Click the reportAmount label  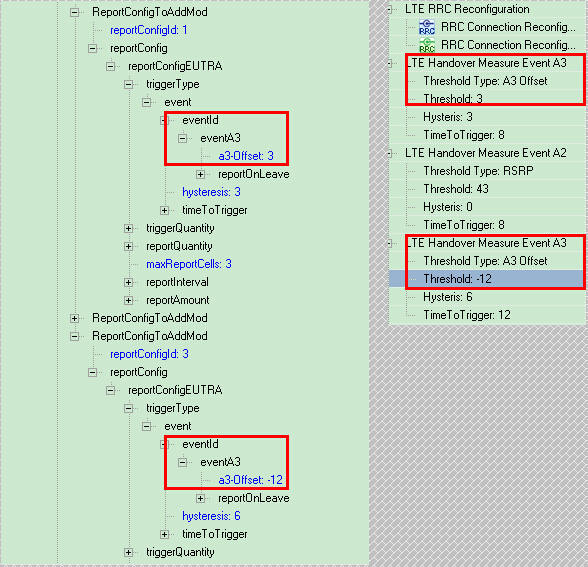(x=178, y=300)
